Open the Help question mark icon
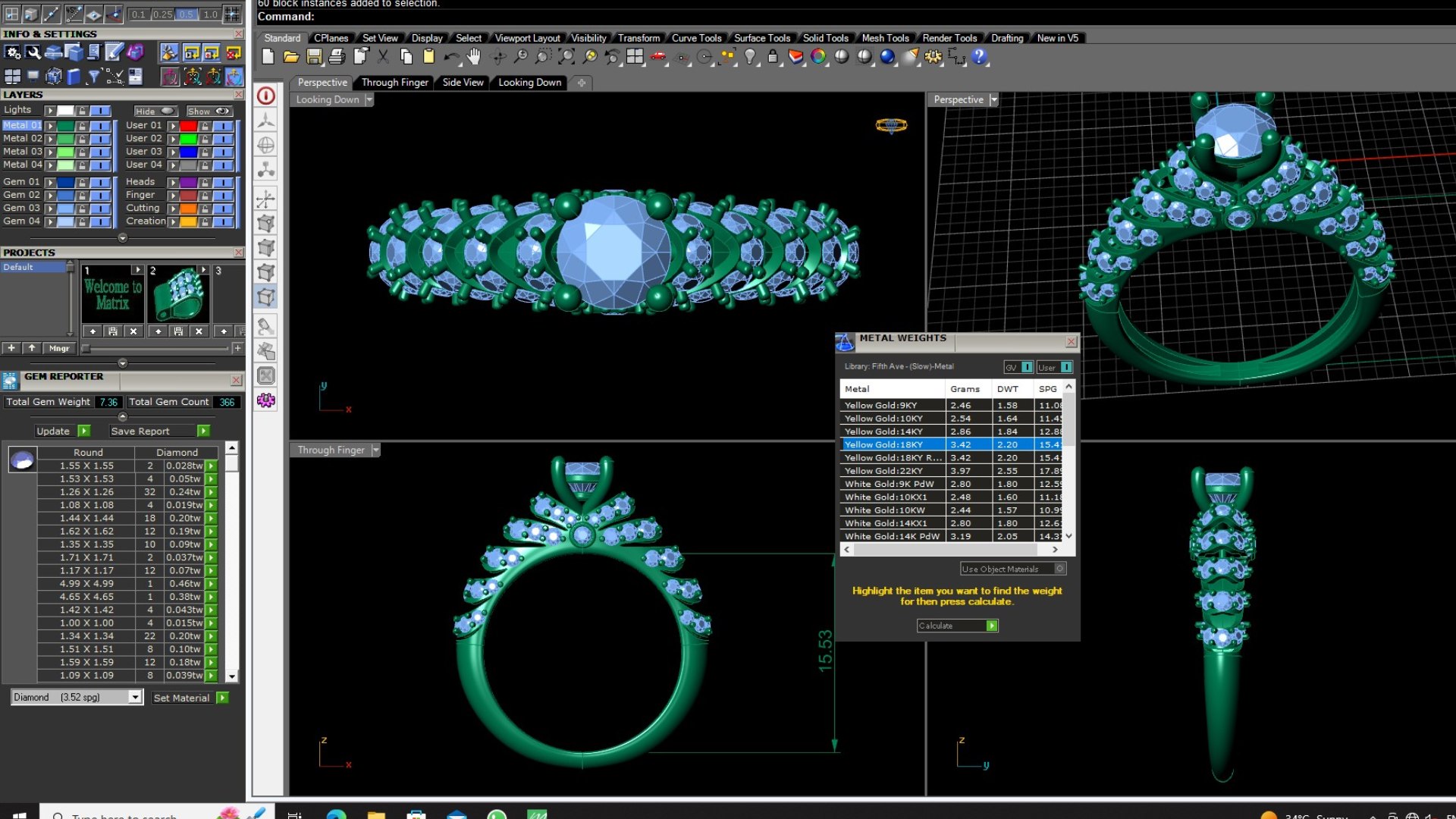The image size is (1456, 819). point(979,56)
